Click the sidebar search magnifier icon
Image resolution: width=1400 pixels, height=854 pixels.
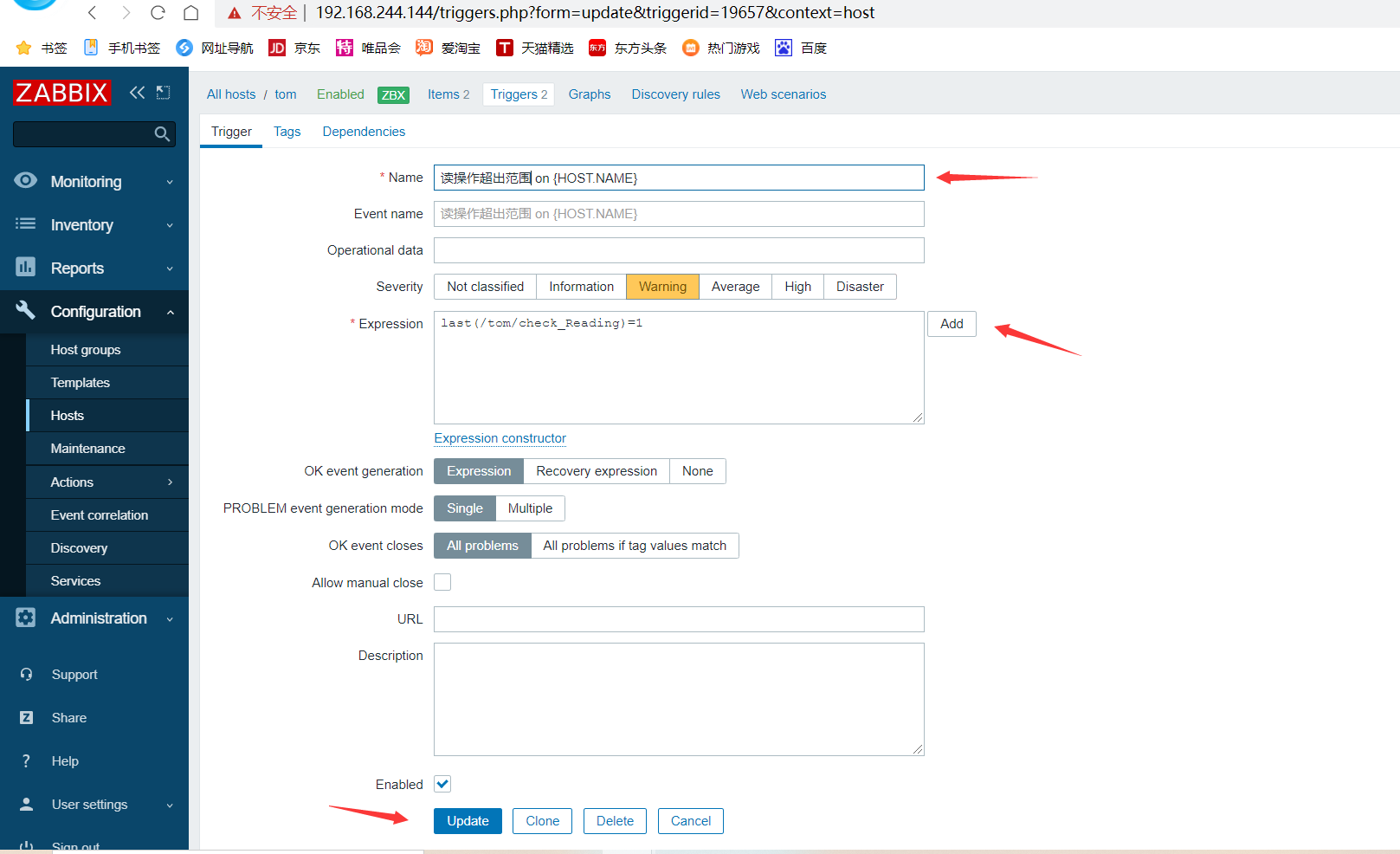pos(162,133)
